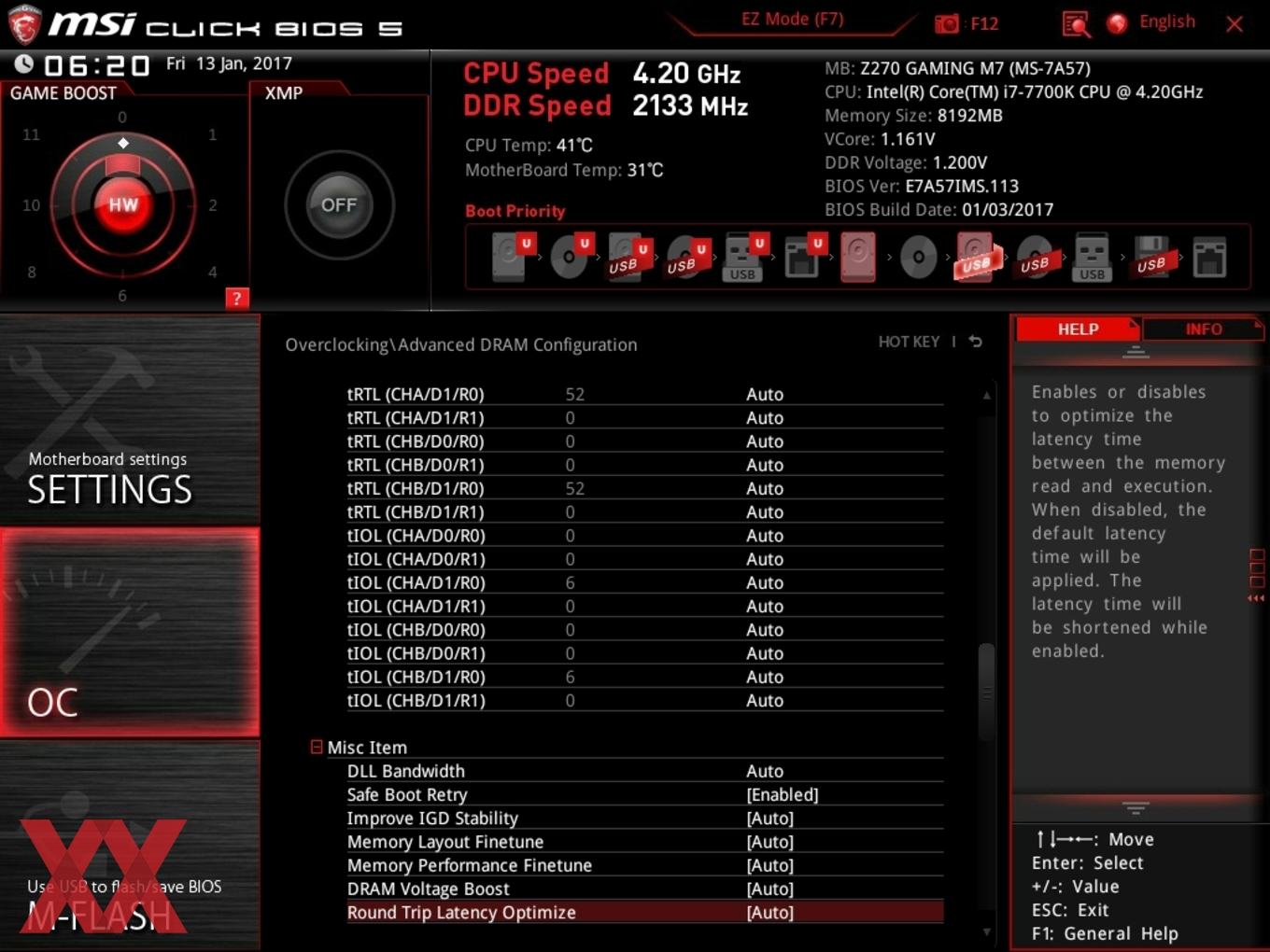Toggle the Game Boost HW button
Image resolution: width=1270 pixels, height=952 pixels.
coord(123,204)
